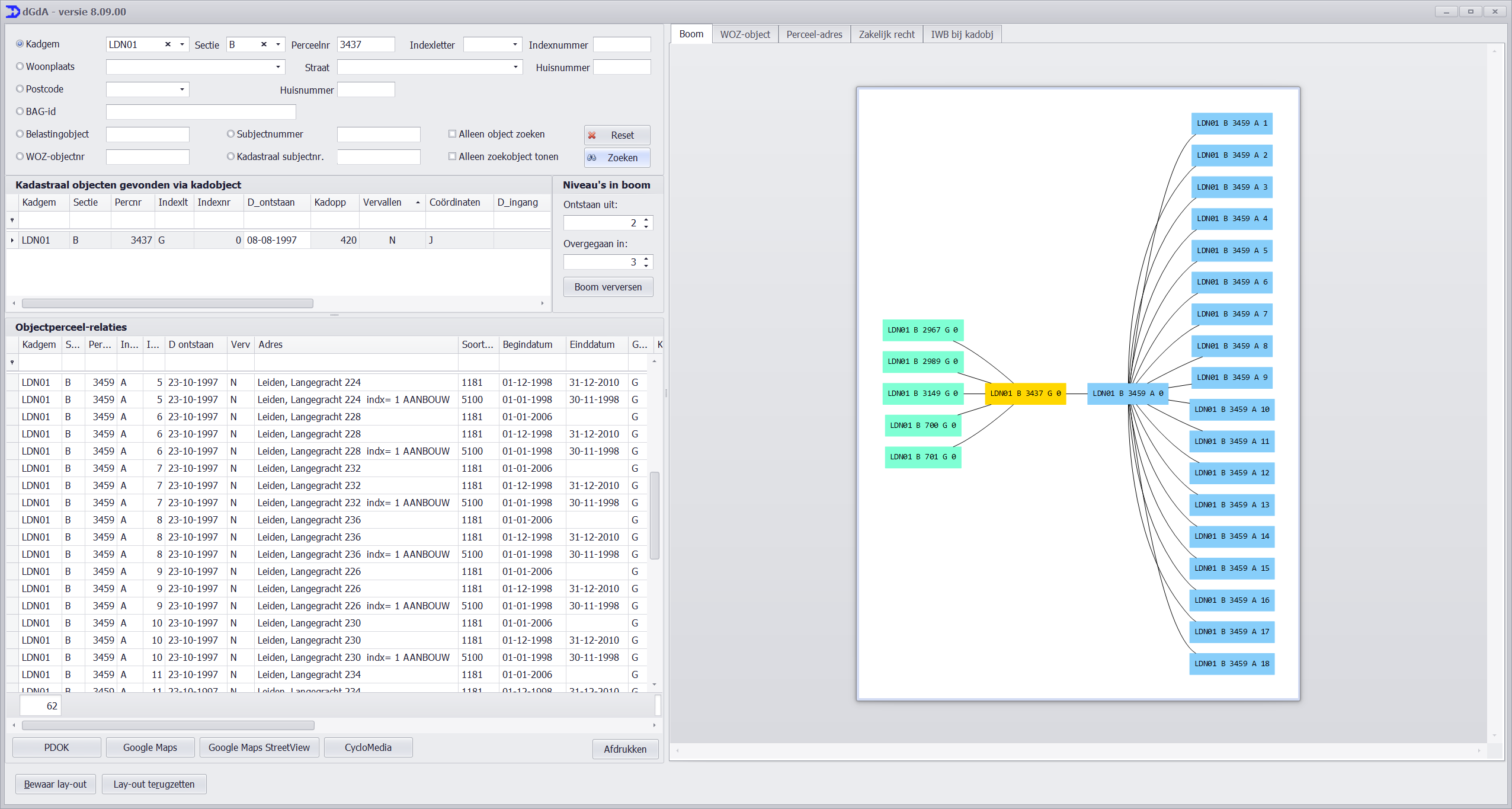Click the Kadopp column header
This screenshot has height=809, width=1512.
(335, 203)
